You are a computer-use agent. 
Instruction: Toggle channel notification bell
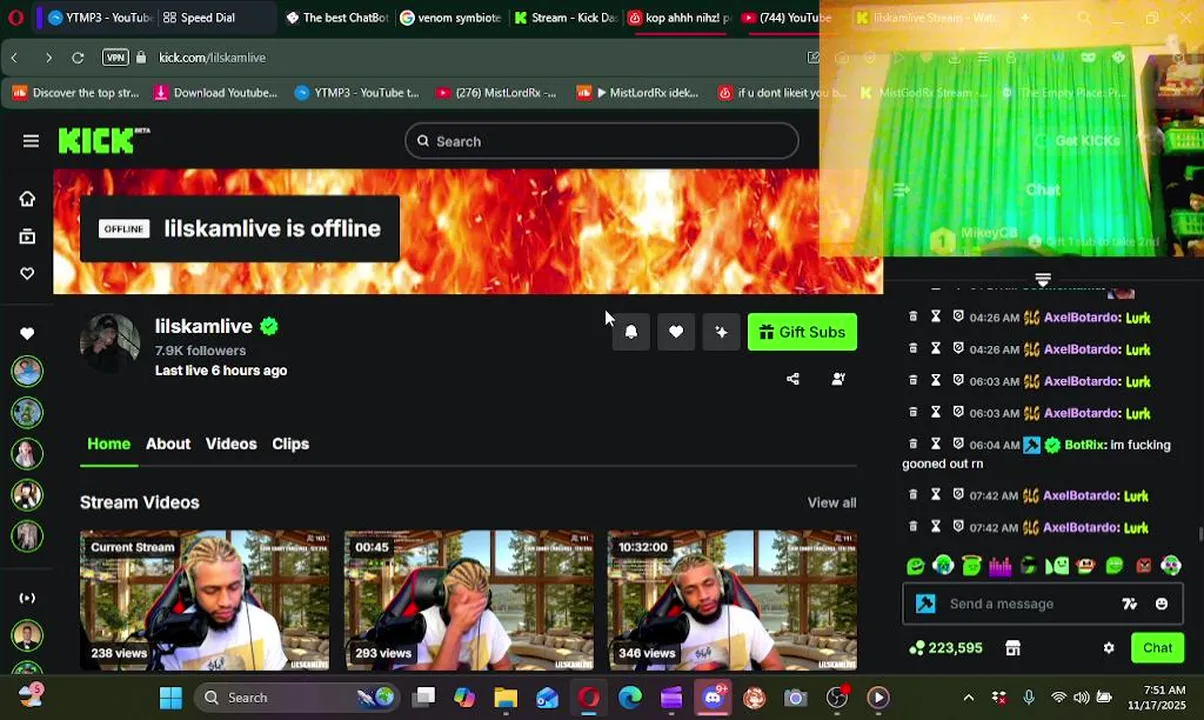point(631,332)
